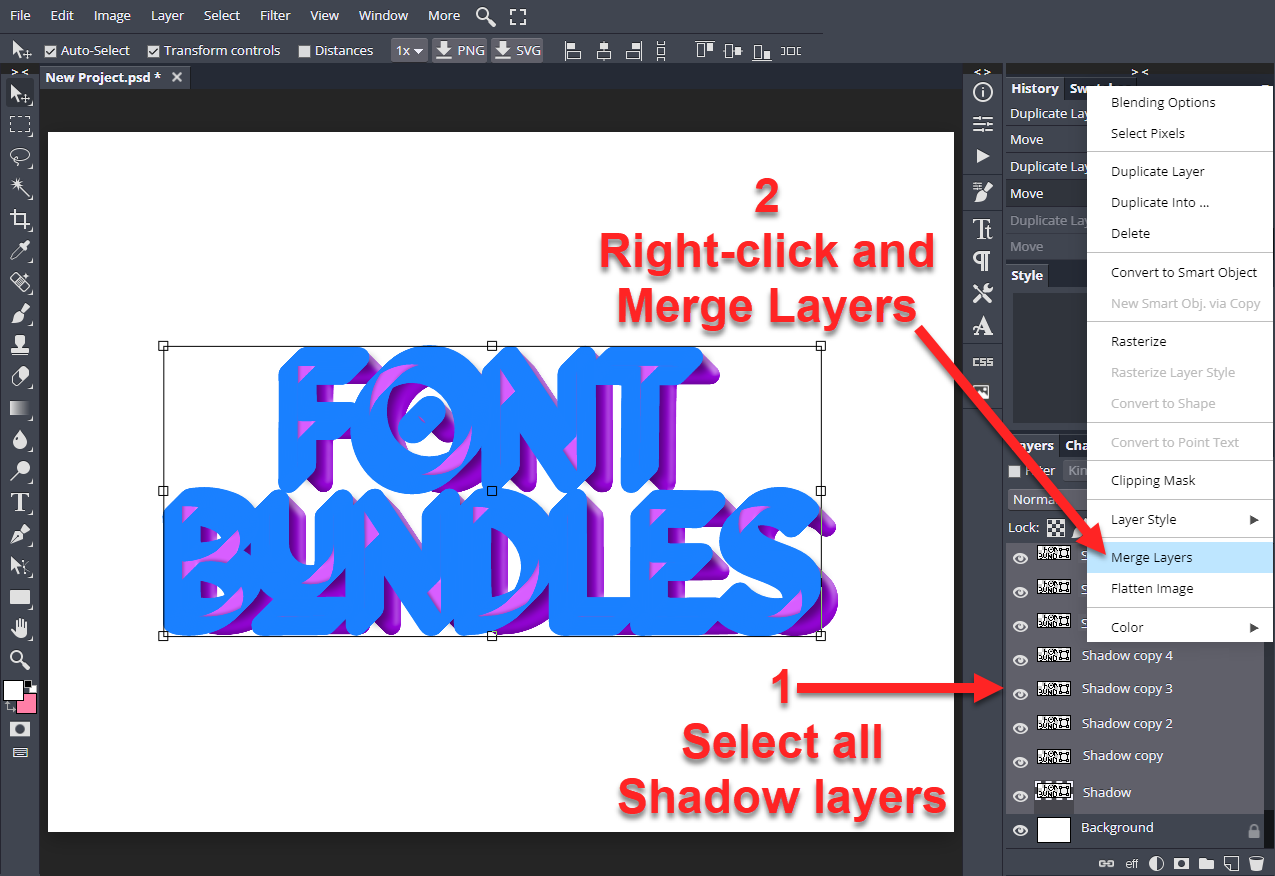Toggle the Auto-Select checkbox
Viewport: 1275px width, 876px height.
coord(51,51)
